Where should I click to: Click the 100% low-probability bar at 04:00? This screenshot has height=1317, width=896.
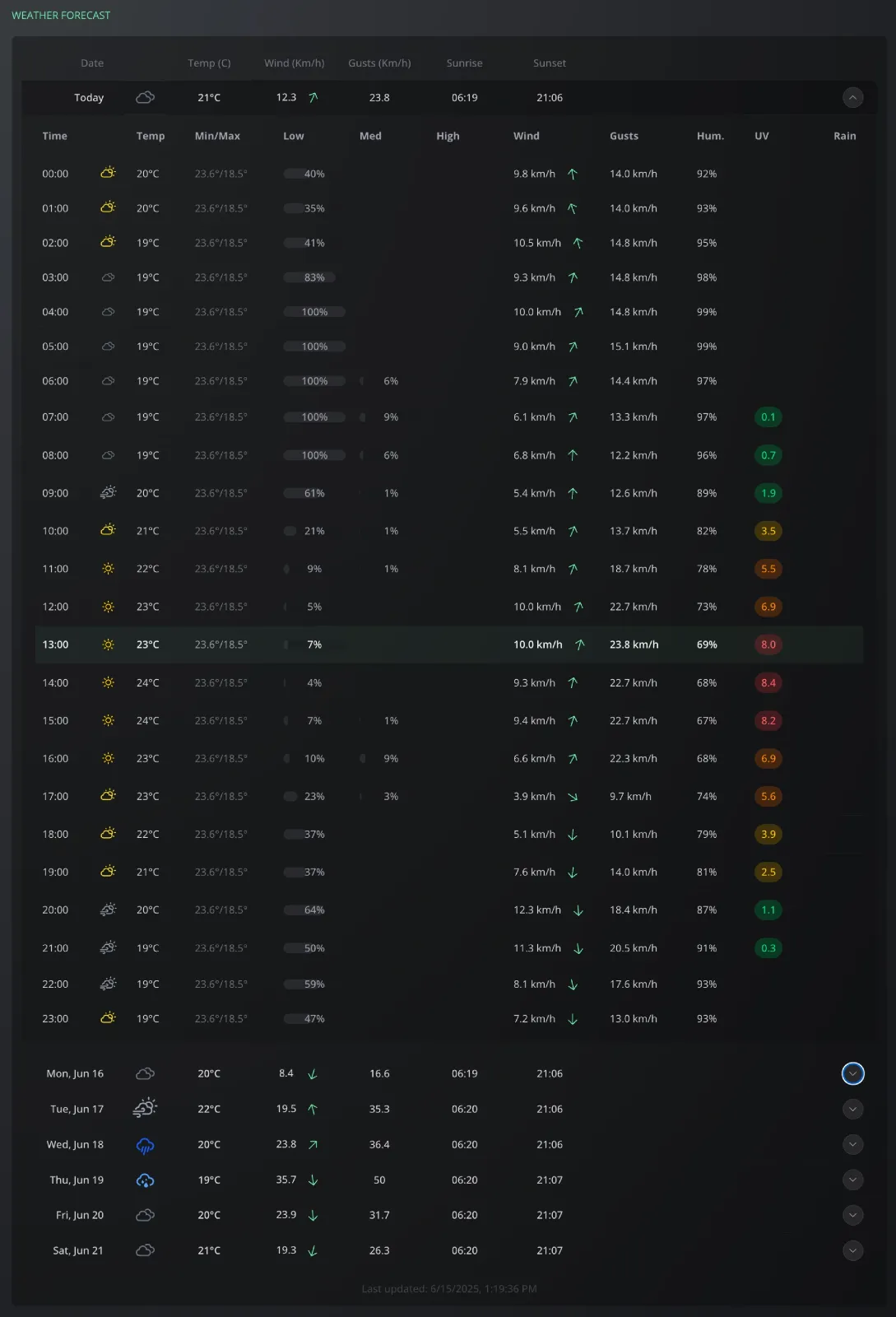point(314,312)
